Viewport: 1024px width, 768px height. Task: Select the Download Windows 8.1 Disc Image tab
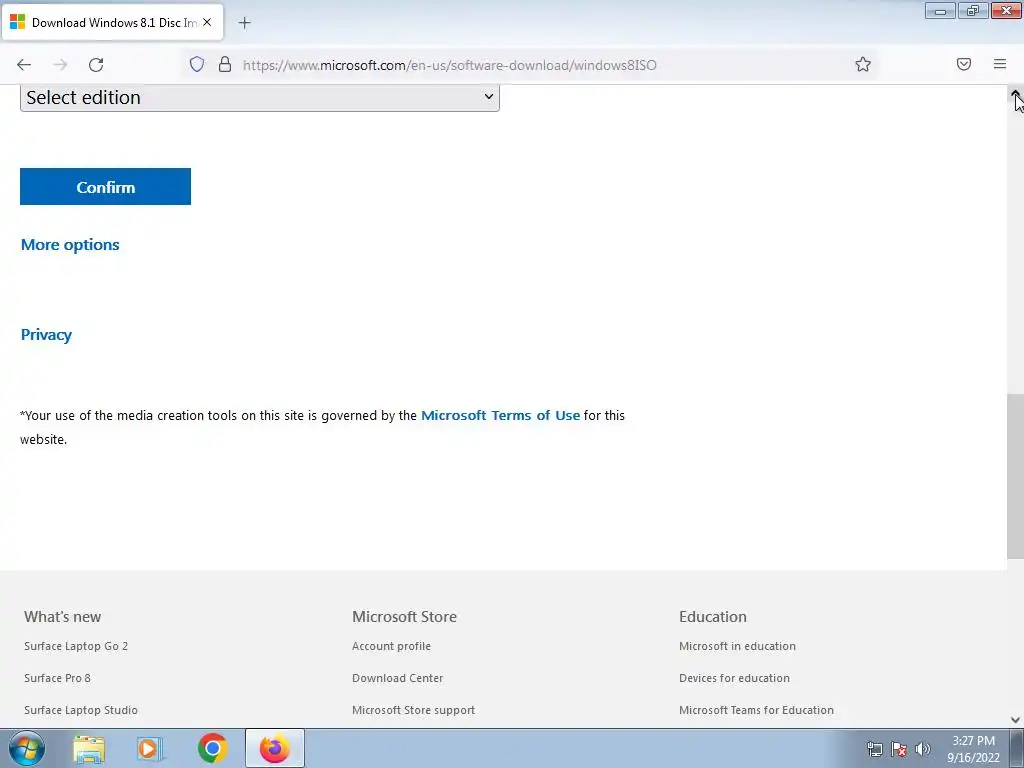click(112, 23)
